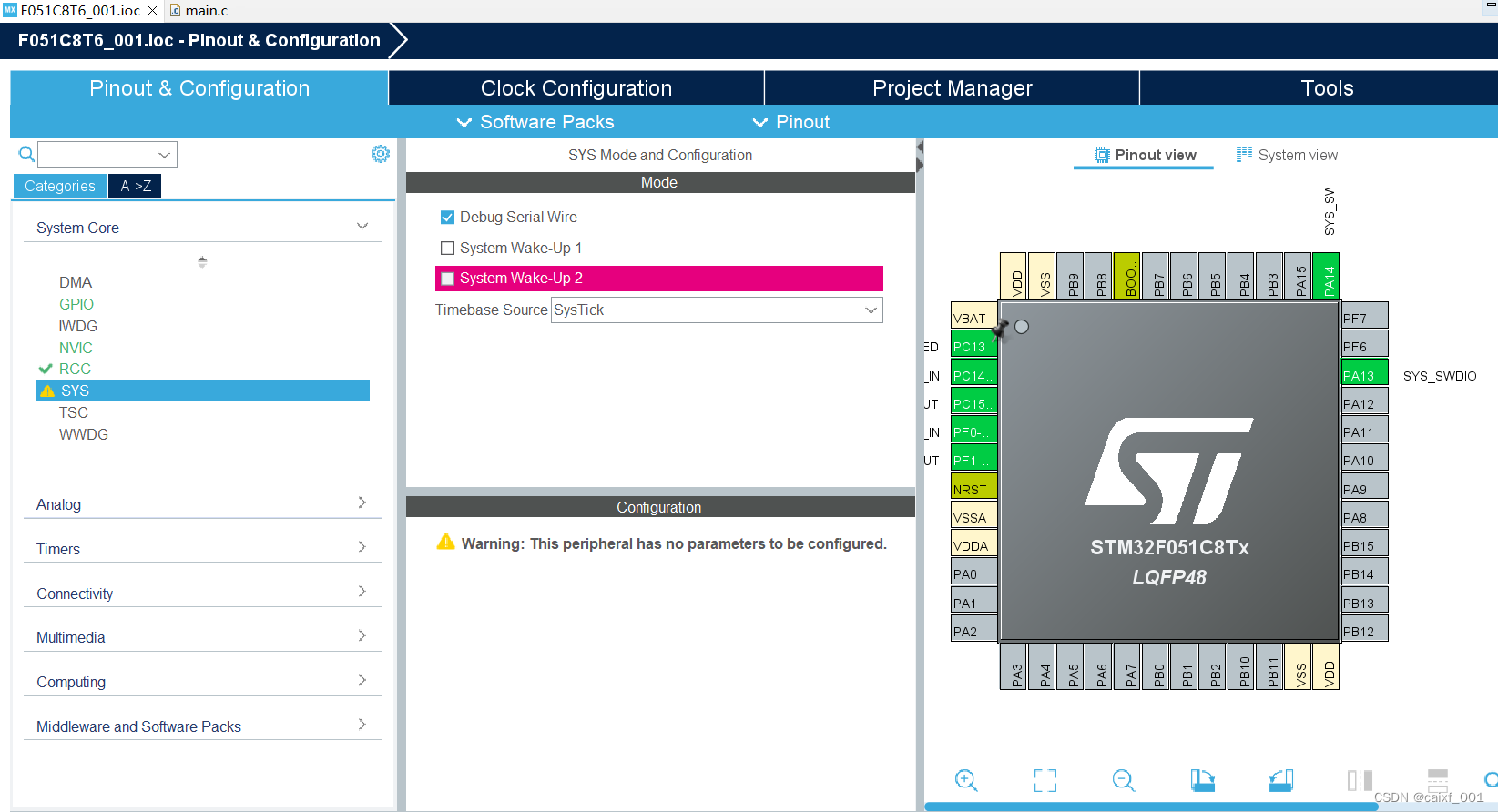Click the horizontal scrollbar under pinout view
This screenshot has width=1498, height=812.
coord(1151,807)
